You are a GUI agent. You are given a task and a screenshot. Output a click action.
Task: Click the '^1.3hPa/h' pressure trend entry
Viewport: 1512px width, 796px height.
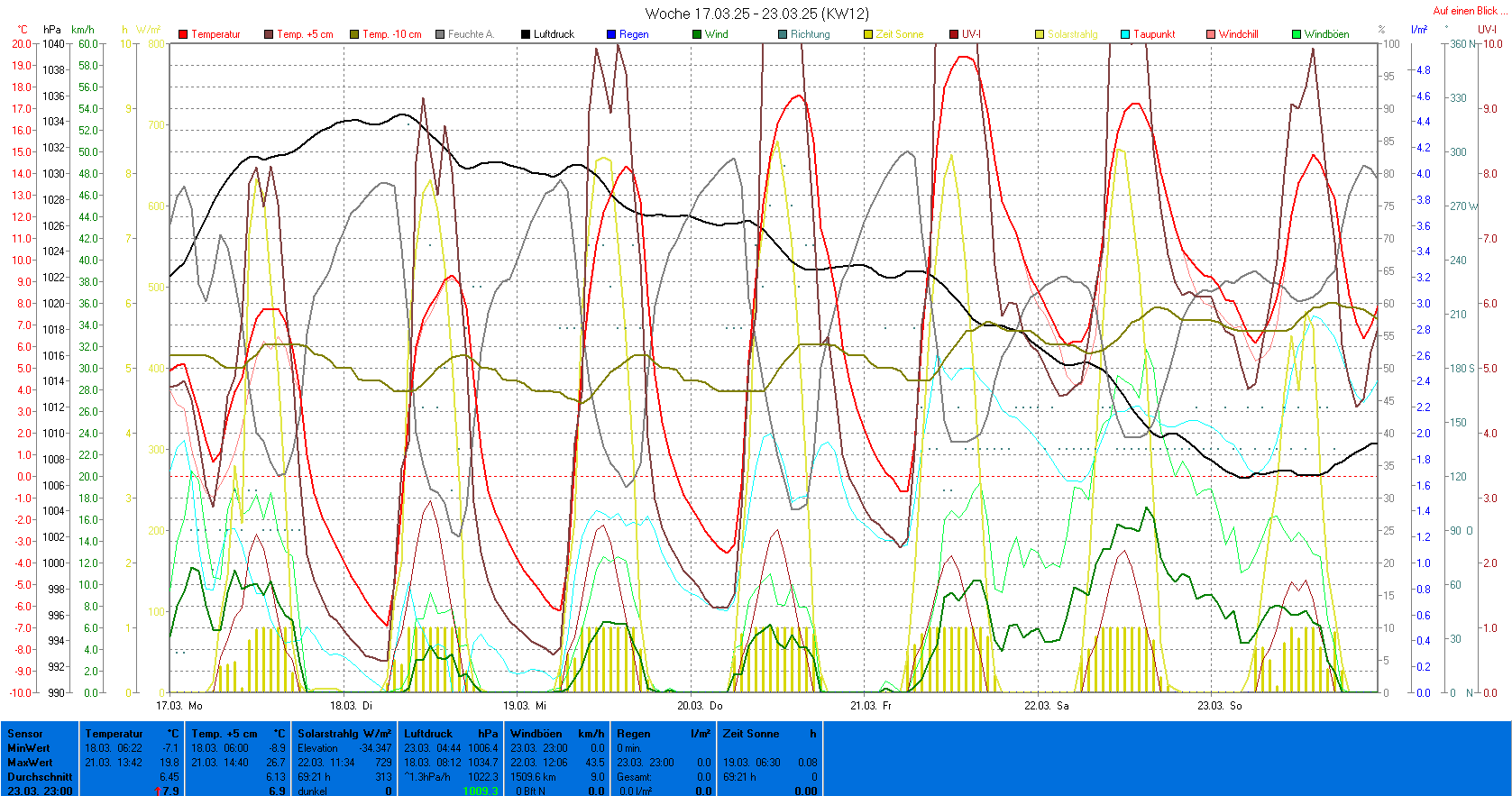pos(427,777)
